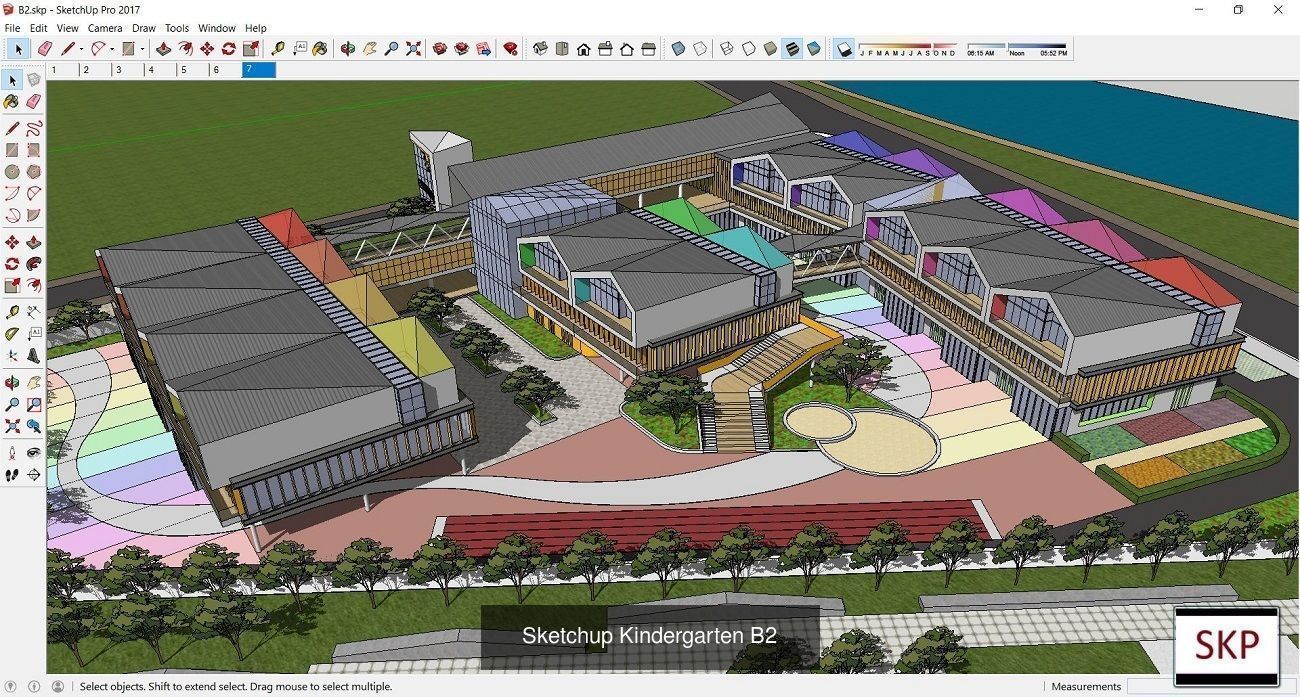
Task: Open the File menu
Action: [x=12, y=28]
